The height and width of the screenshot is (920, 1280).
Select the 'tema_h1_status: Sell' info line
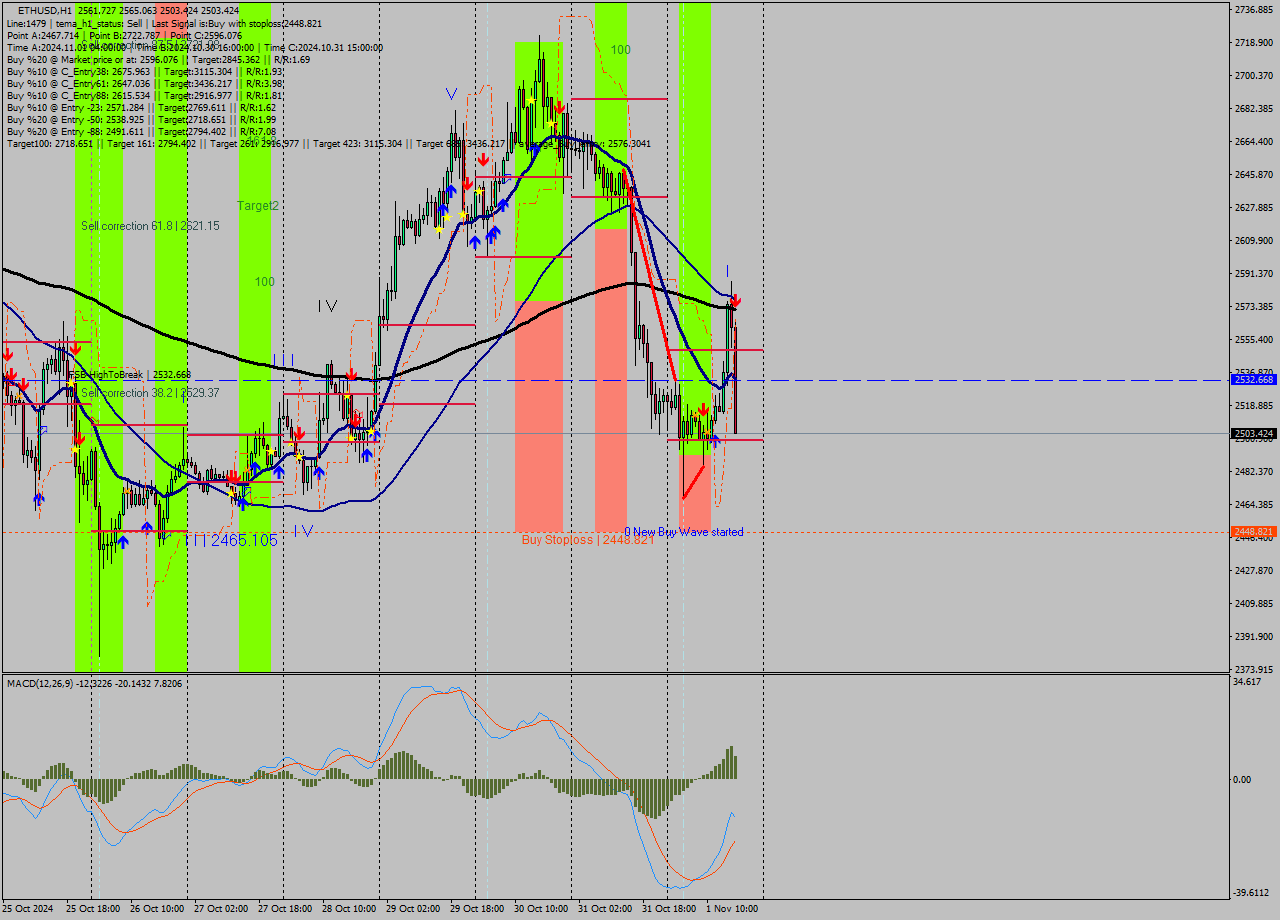click(164, 23)
